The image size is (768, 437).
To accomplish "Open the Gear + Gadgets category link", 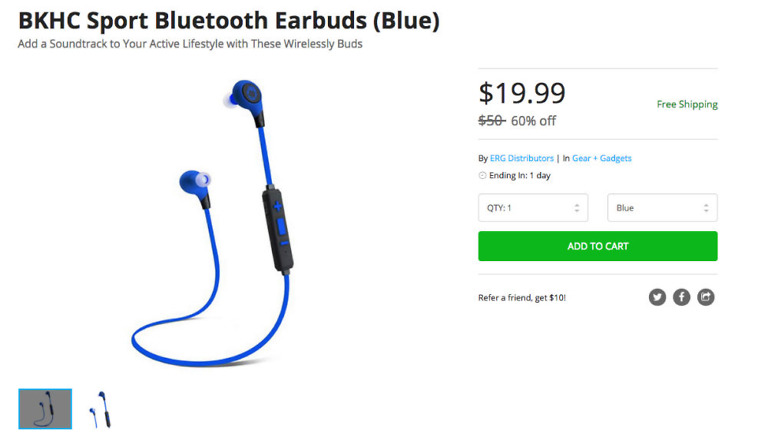I will 601,158.
